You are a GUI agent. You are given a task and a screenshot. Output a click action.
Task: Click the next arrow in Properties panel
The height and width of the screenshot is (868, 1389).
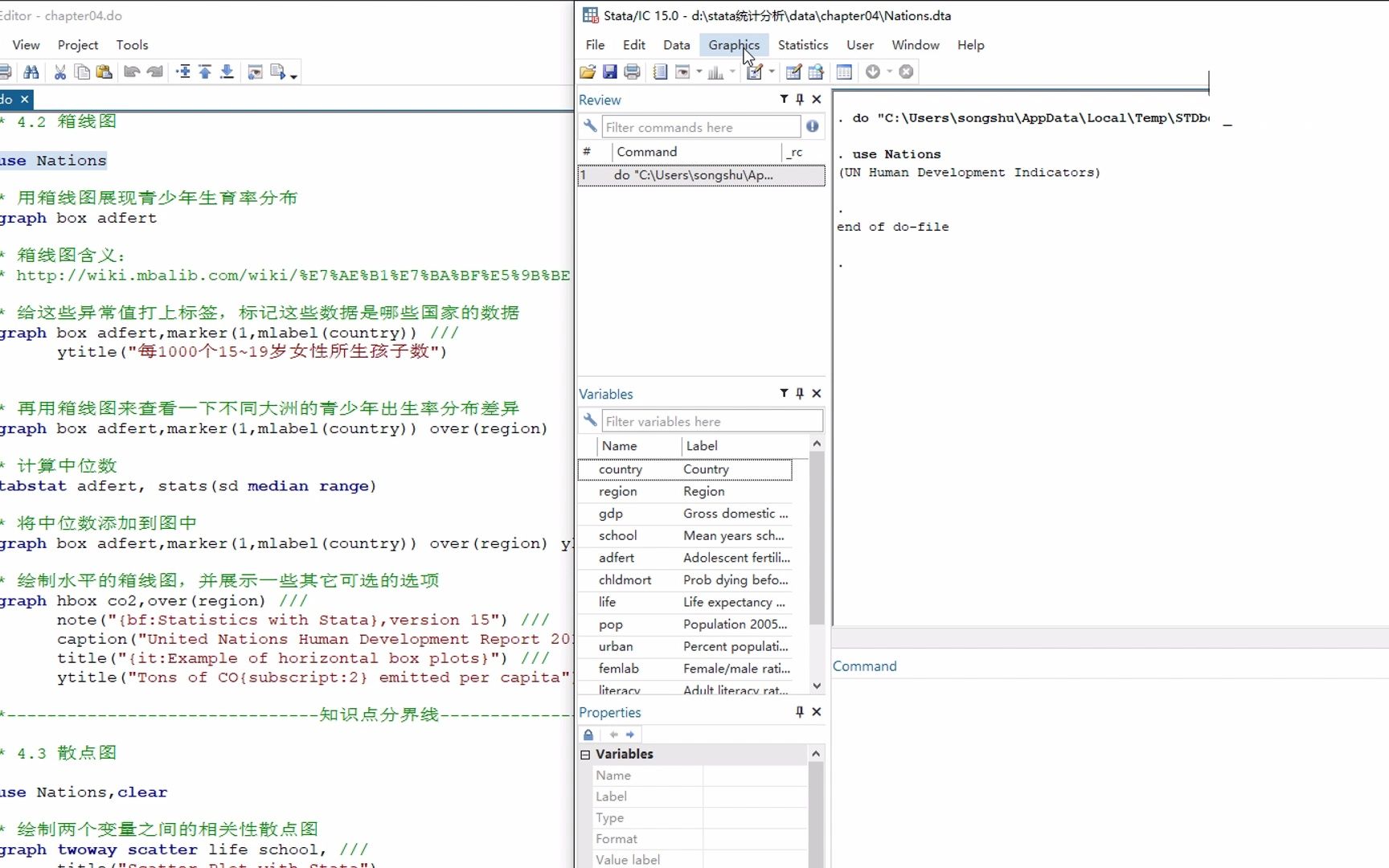point(630,735)
